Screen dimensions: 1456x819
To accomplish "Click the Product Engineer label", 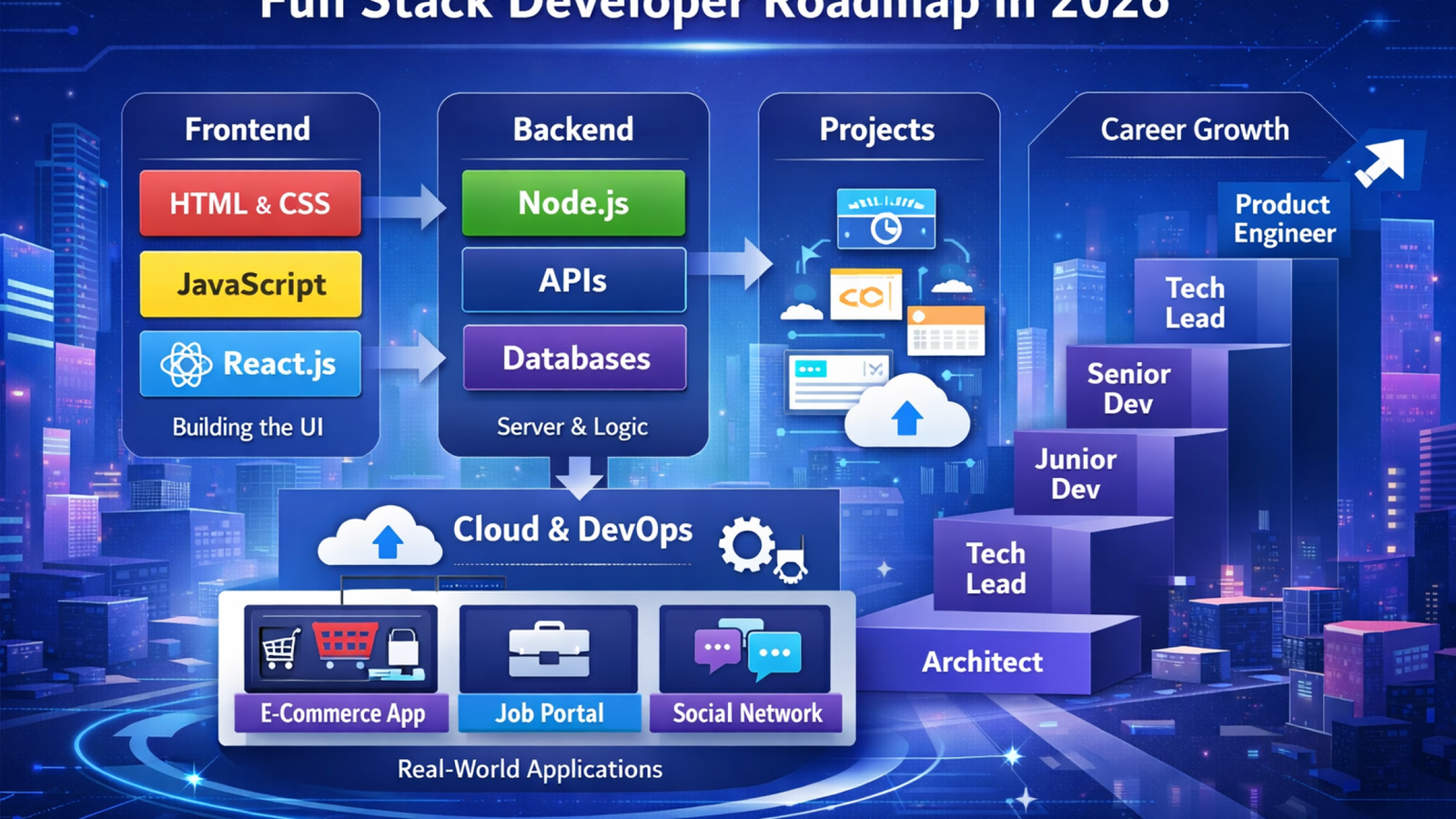I will [1285, 217].
